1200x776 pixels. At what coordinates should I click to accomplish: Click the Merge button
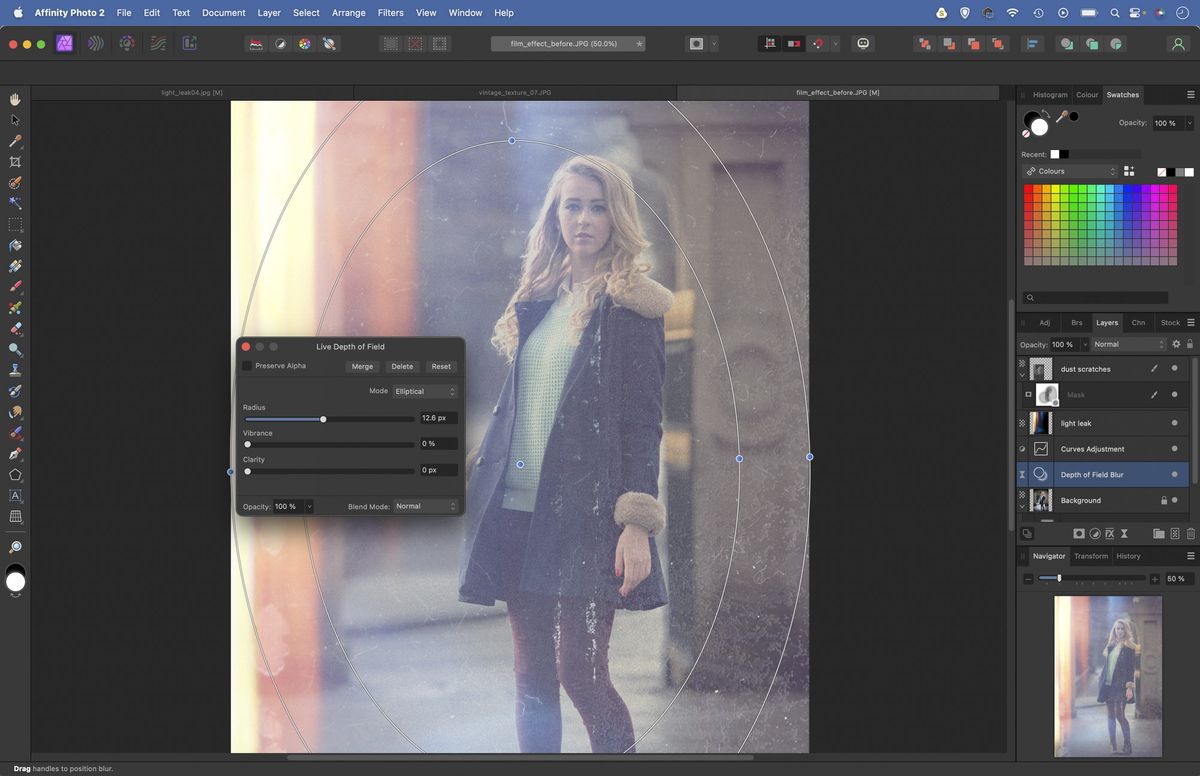click(362, 366)
